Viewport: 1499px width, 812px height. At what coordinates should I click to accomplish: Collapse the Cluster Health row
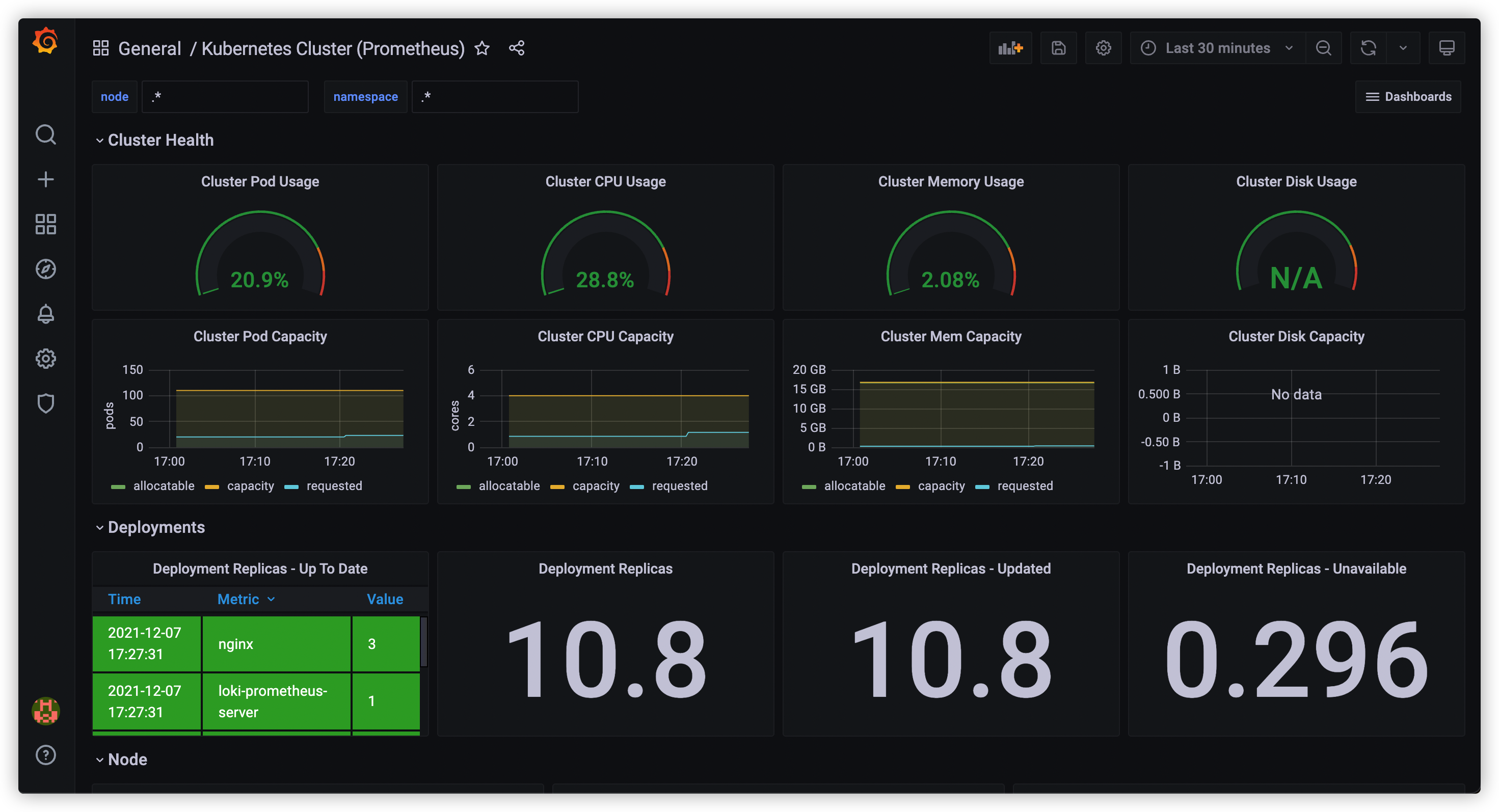point(154,140)
